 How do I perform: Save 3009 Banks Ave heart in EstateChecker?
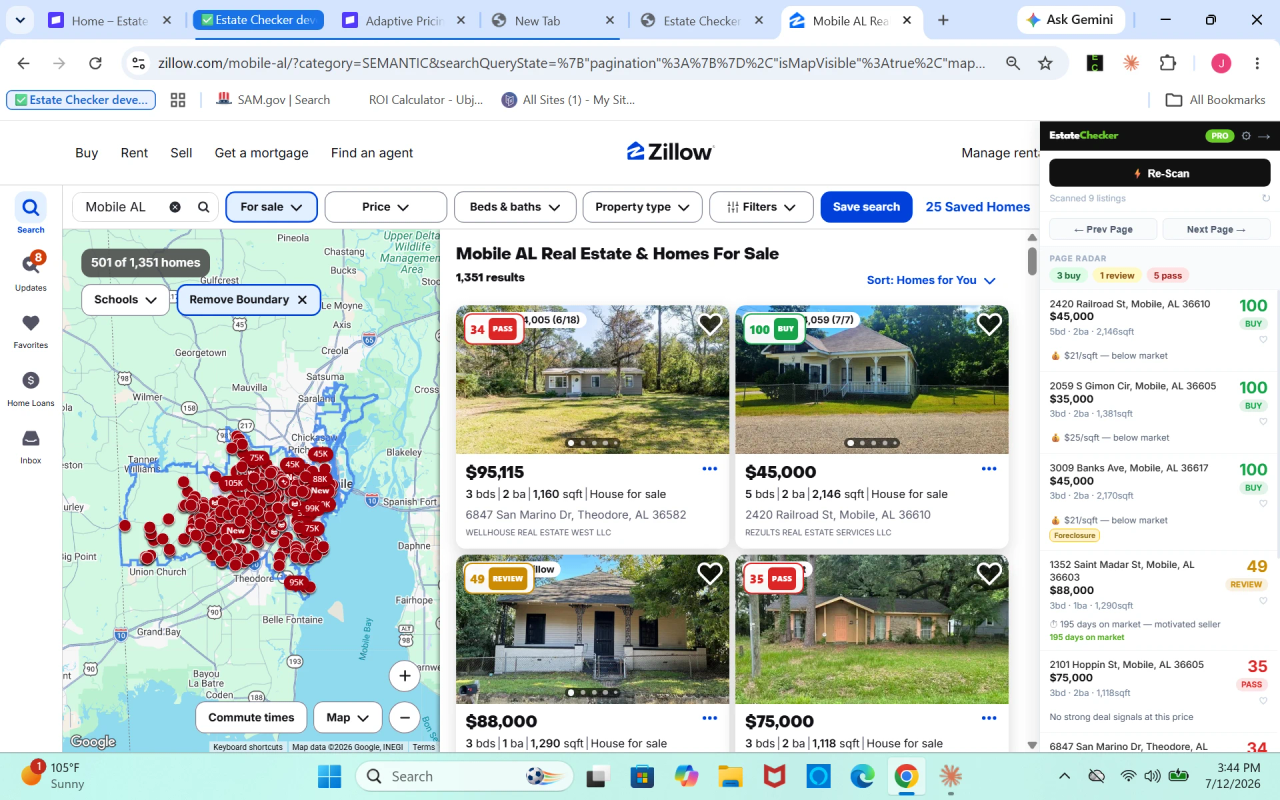click(x=1263, y=503)
